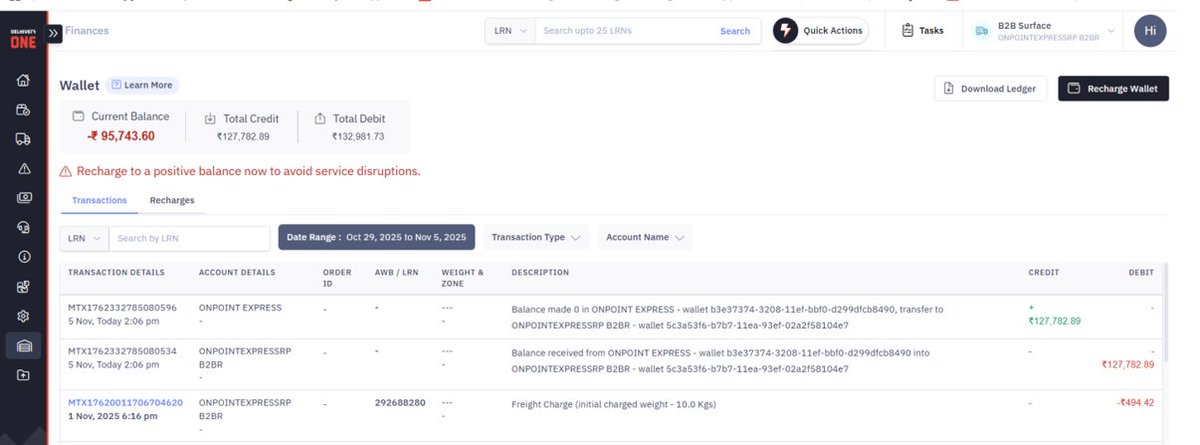Click the Search upto 25 LRNs field
Screen dimensions: 1200x445
pos(623,31)
